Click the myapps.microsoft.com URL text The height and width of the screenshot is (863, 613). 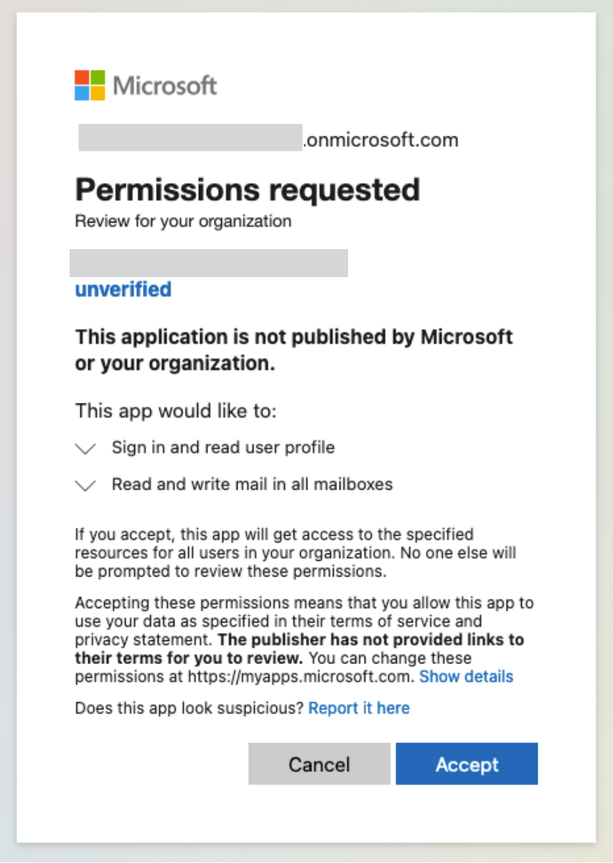coord(296,676)
